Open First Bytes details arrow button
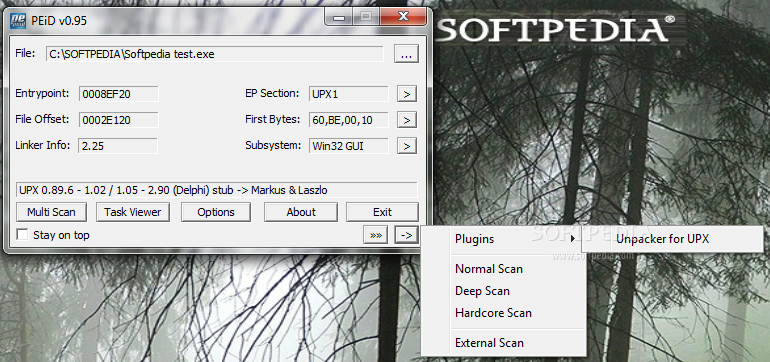770x362 pixels. pyautogui.click(x=407, y=119)
